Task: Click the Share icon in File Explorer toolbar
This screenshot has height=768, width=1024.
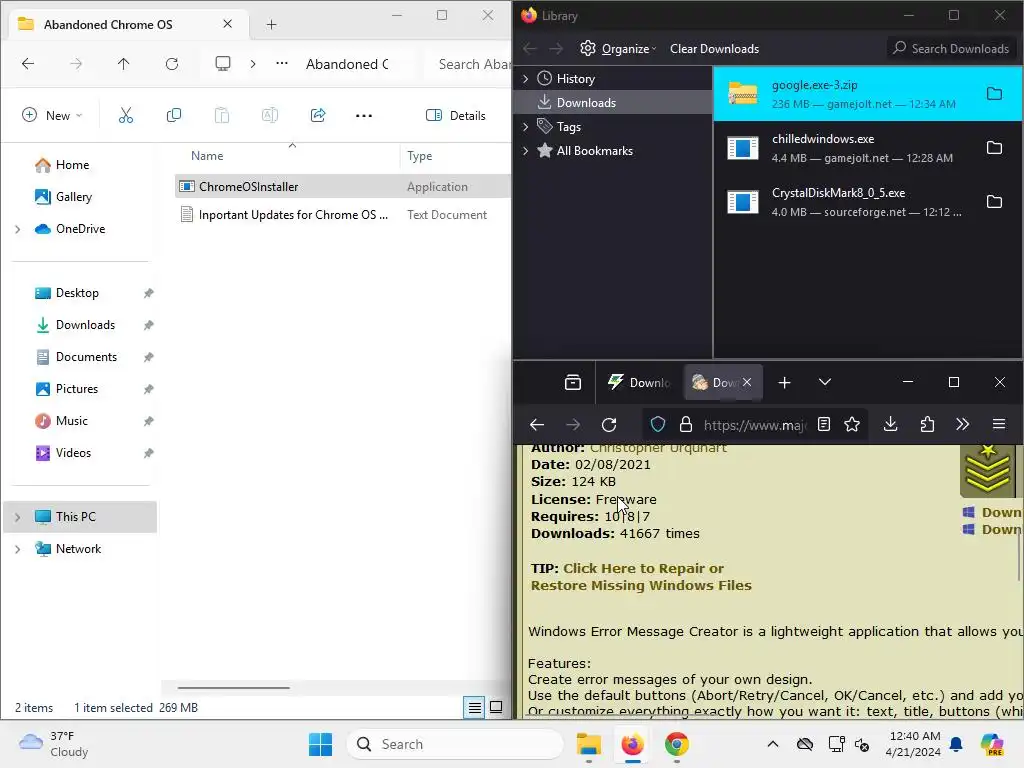Action: click(318, 116)
